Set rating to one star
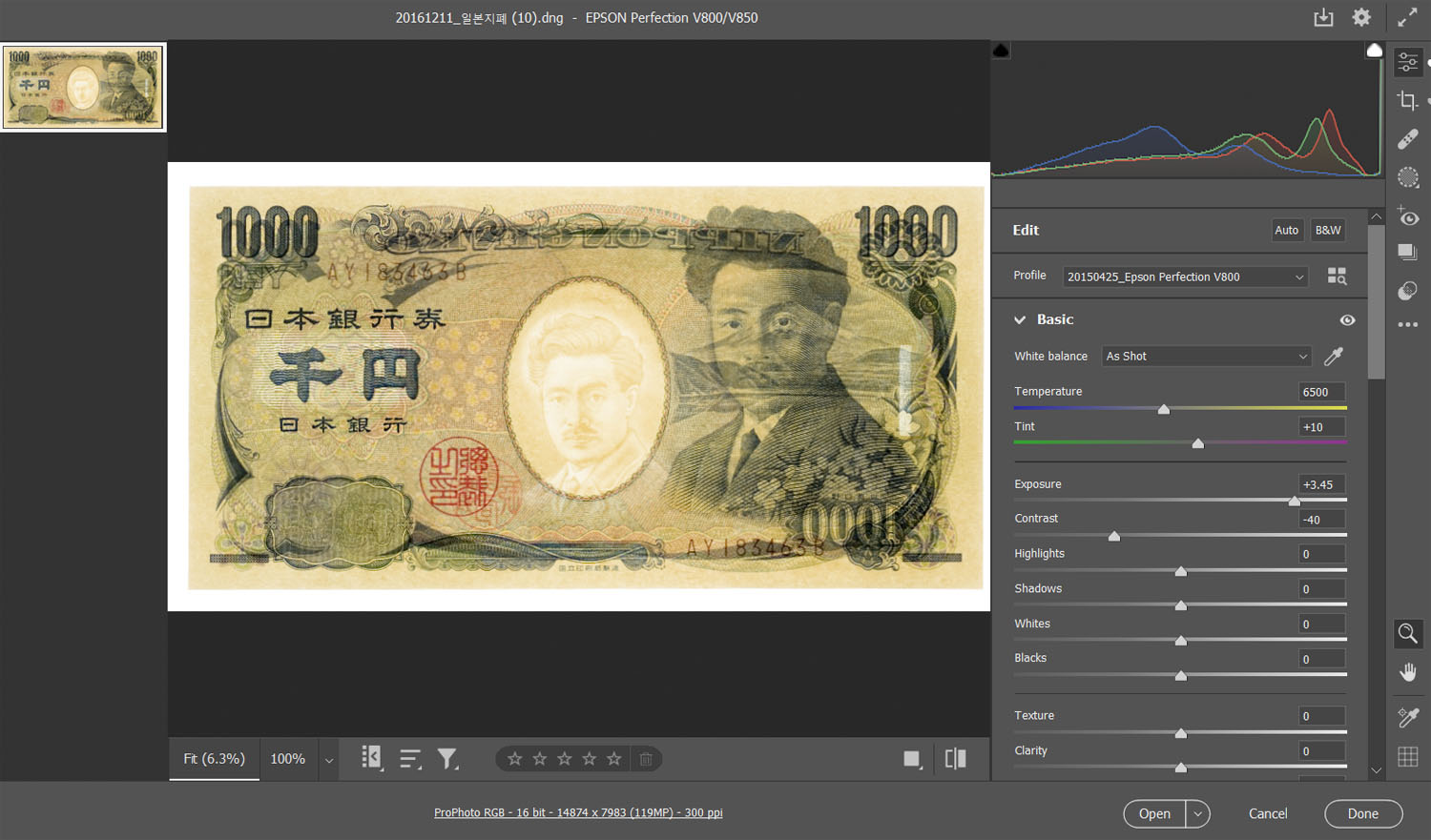 515,759
